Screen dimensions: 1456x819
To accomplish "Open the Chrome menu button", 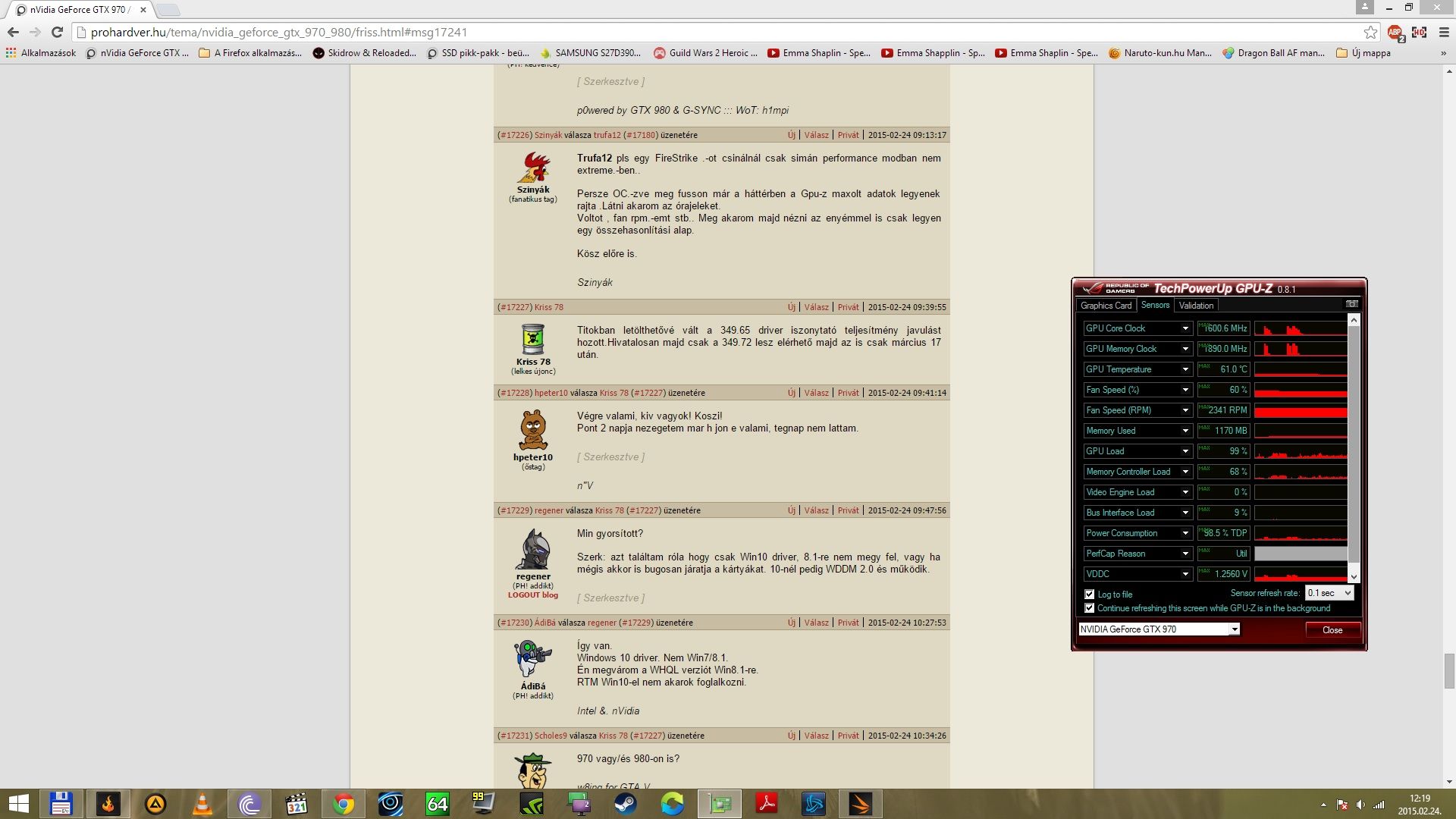I will [1444, 32].
